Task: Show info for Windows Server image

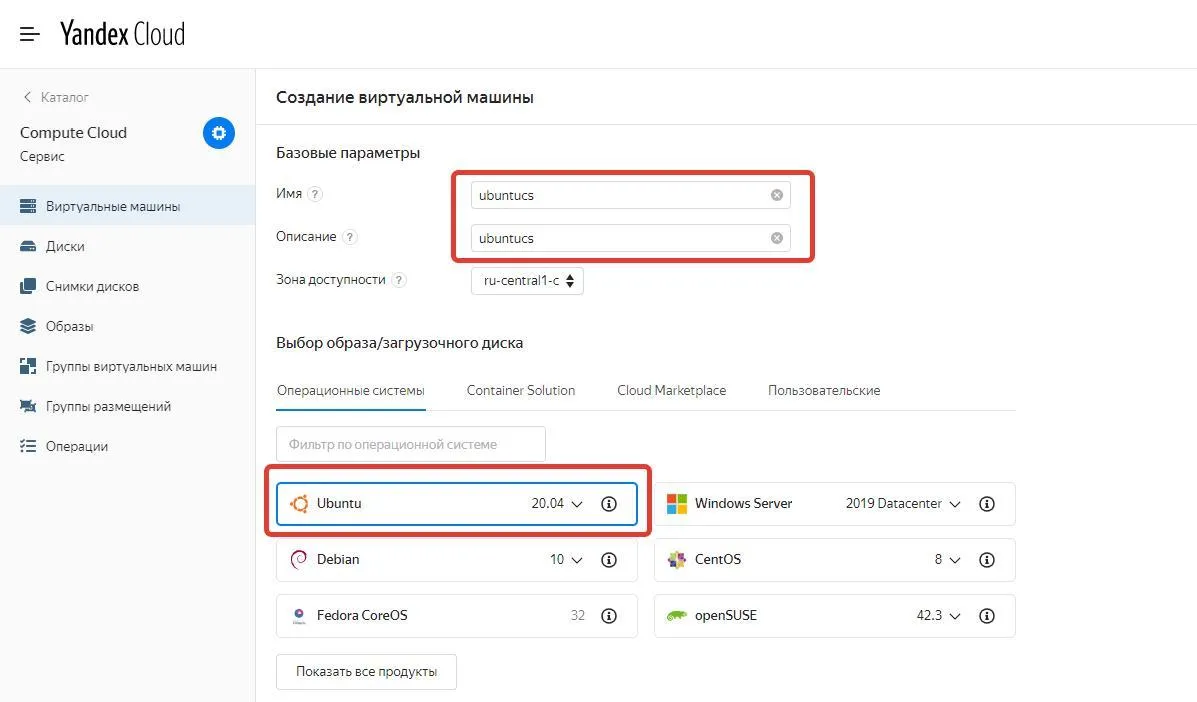Action: click(987, 504)
